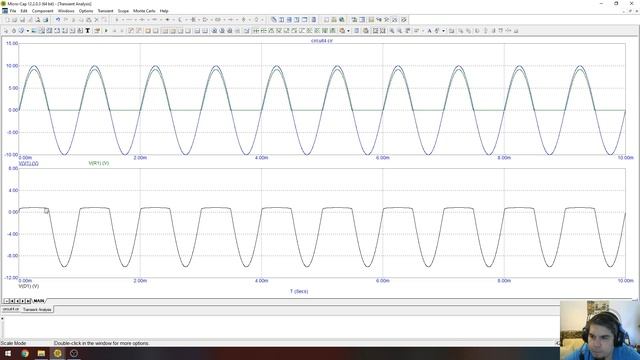Image resolution: width=640 pixels, height=360 pixels.
Task: Click the letter A font icon
Action: tap(429, 31)
